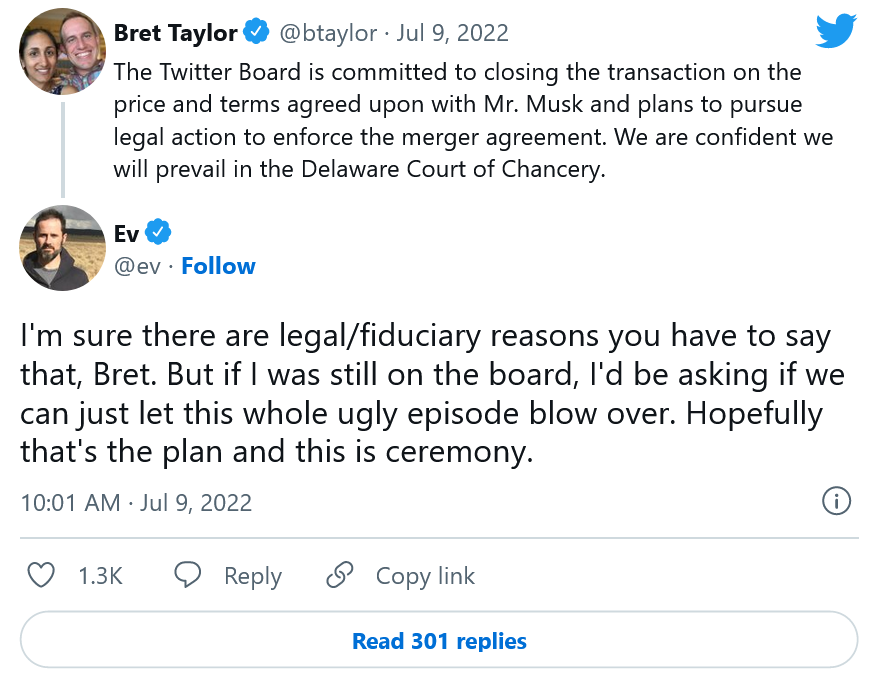Click the Ev display name

pyautogui.click(x=127, y=234)
